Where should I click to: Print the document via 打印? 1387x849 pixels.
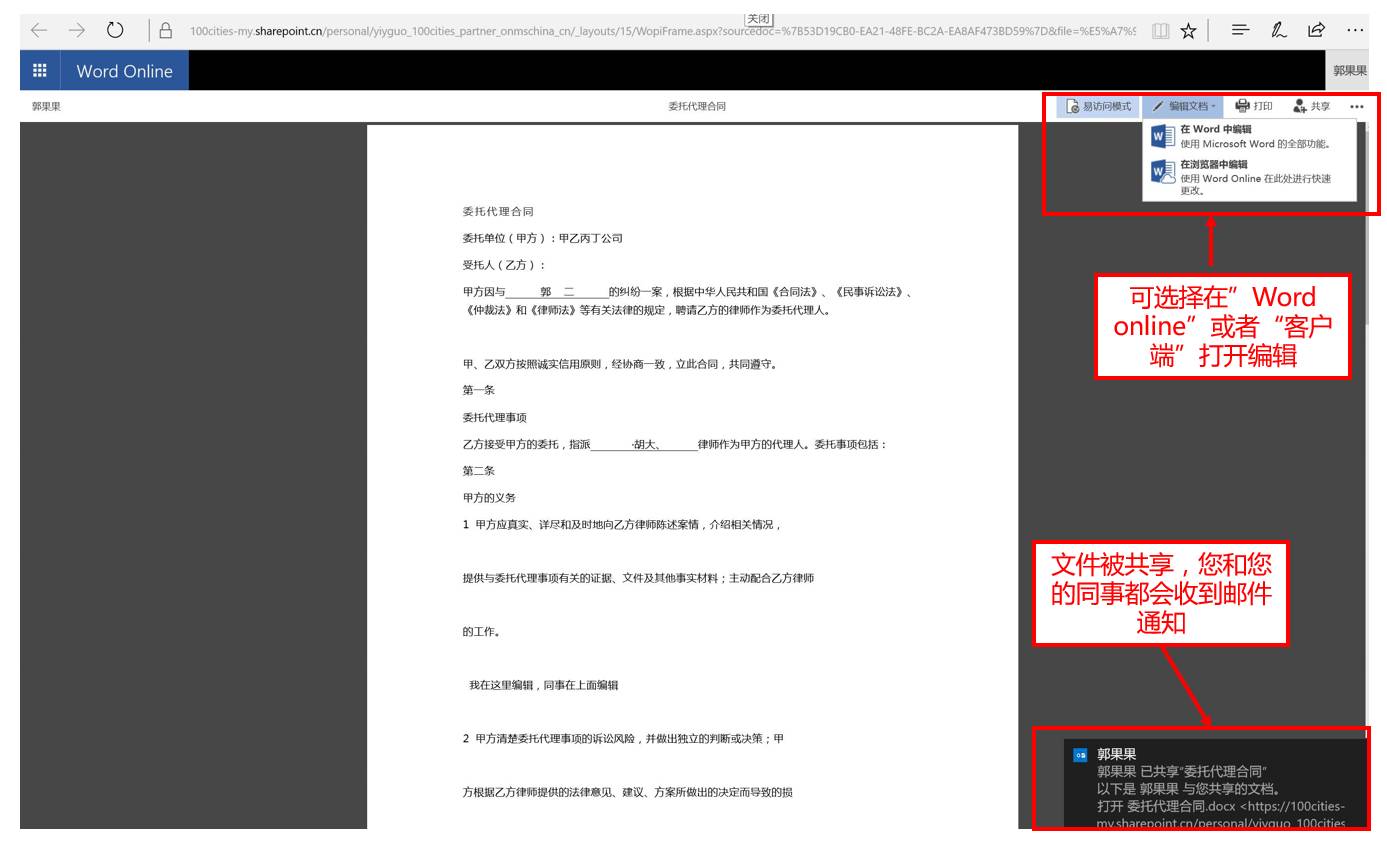tap(1254, 106)
